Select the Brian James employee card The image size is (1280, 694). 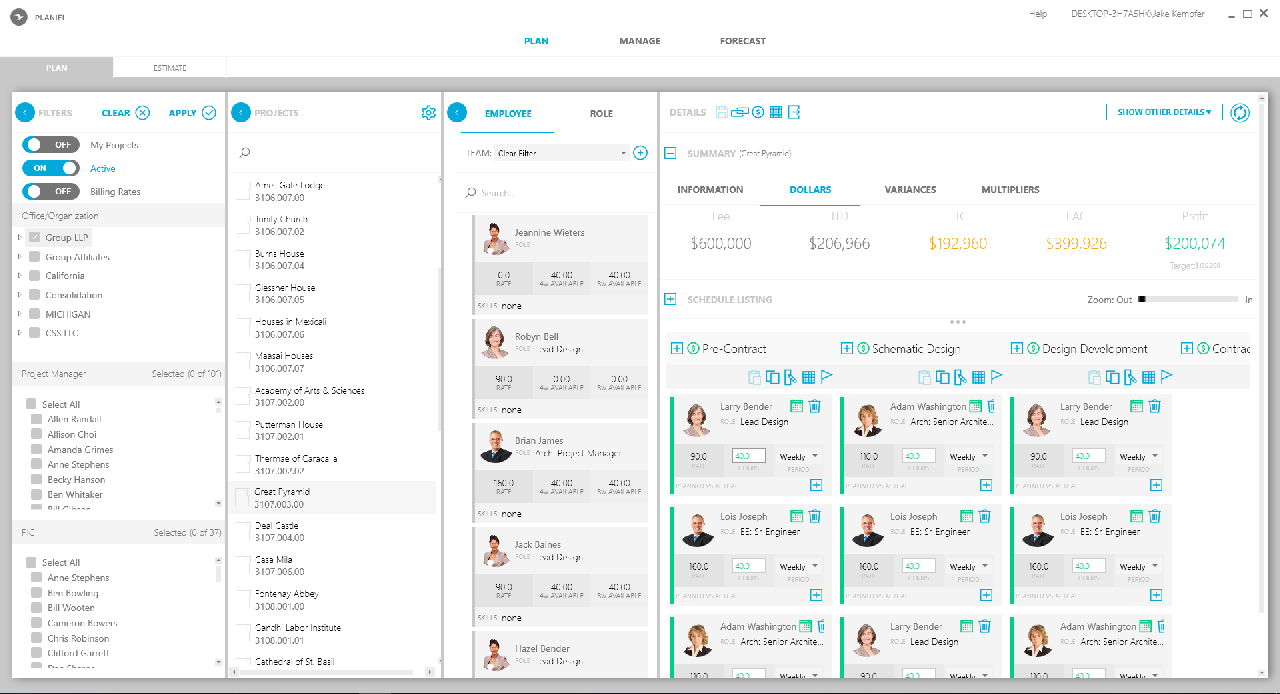(x=560, y=472)
